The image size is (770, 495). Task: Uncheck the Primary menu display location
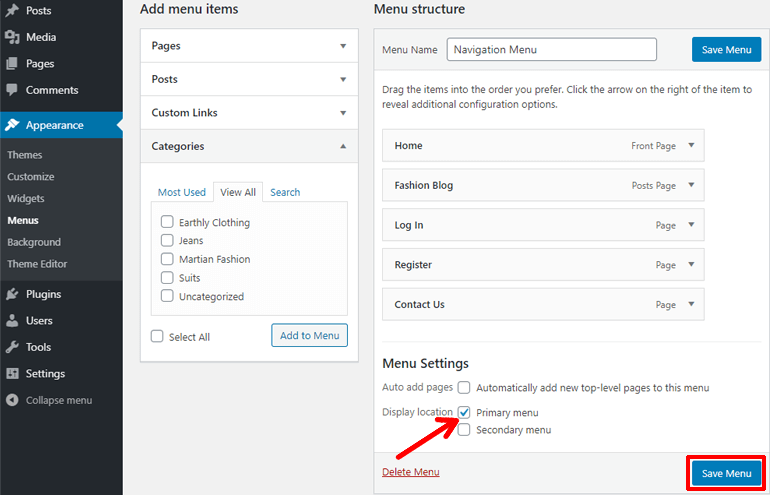[464, 412]
